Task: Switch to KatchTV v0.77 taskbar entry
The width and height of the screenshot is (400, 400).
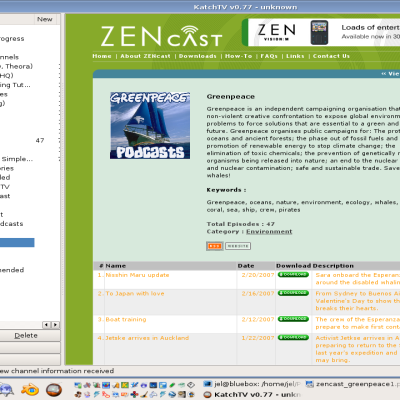Action: point(252,395)
